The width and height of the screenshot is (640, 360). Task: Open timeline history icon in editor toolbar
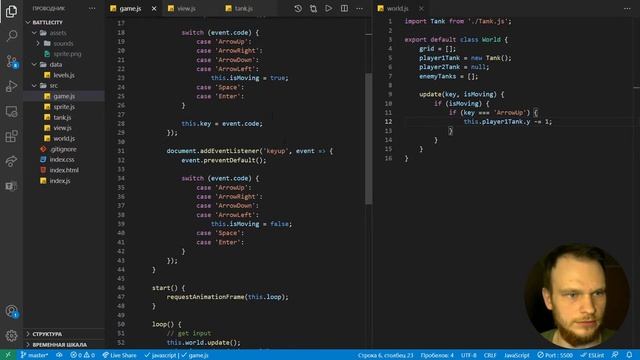298,8
